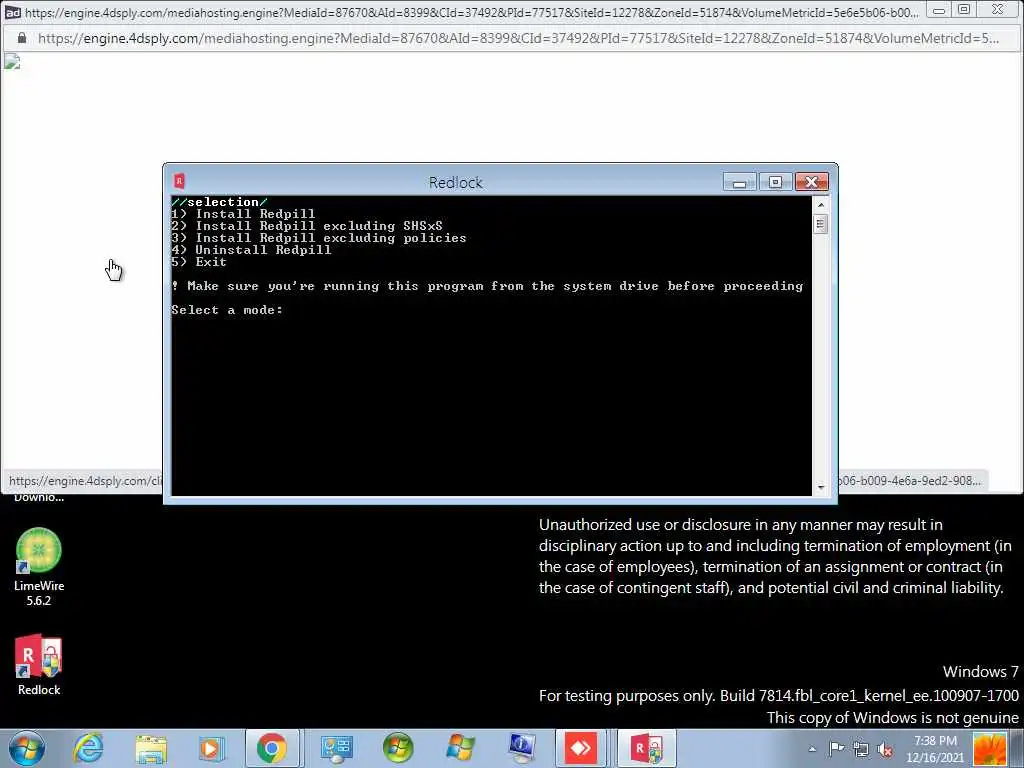Image resolution: width=1024 pixels, height=768 pixels.
Task: Click 'Uninstall Redpill' option line
Action: [x=251, y=249]
